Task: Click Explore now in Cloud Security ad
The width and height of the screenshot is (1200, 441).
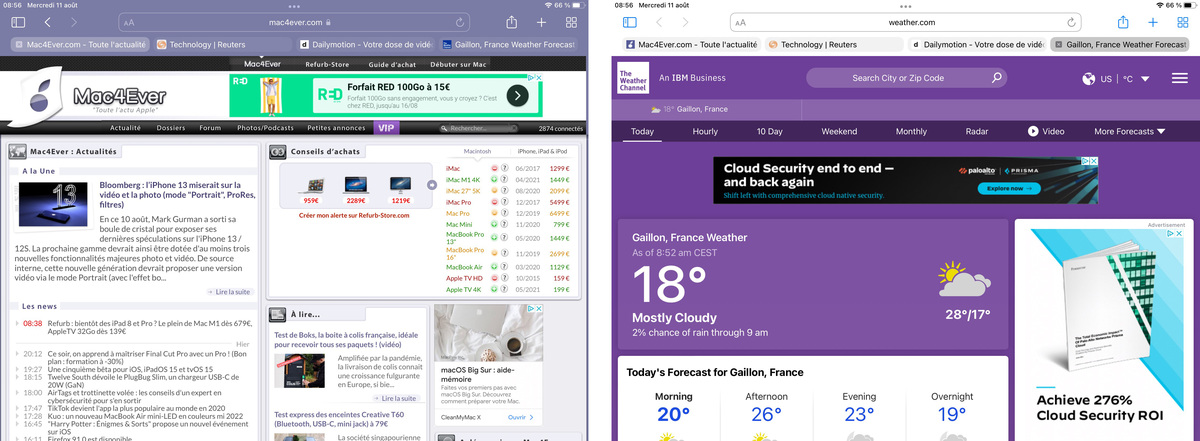Action: (x=1010, y=188)
